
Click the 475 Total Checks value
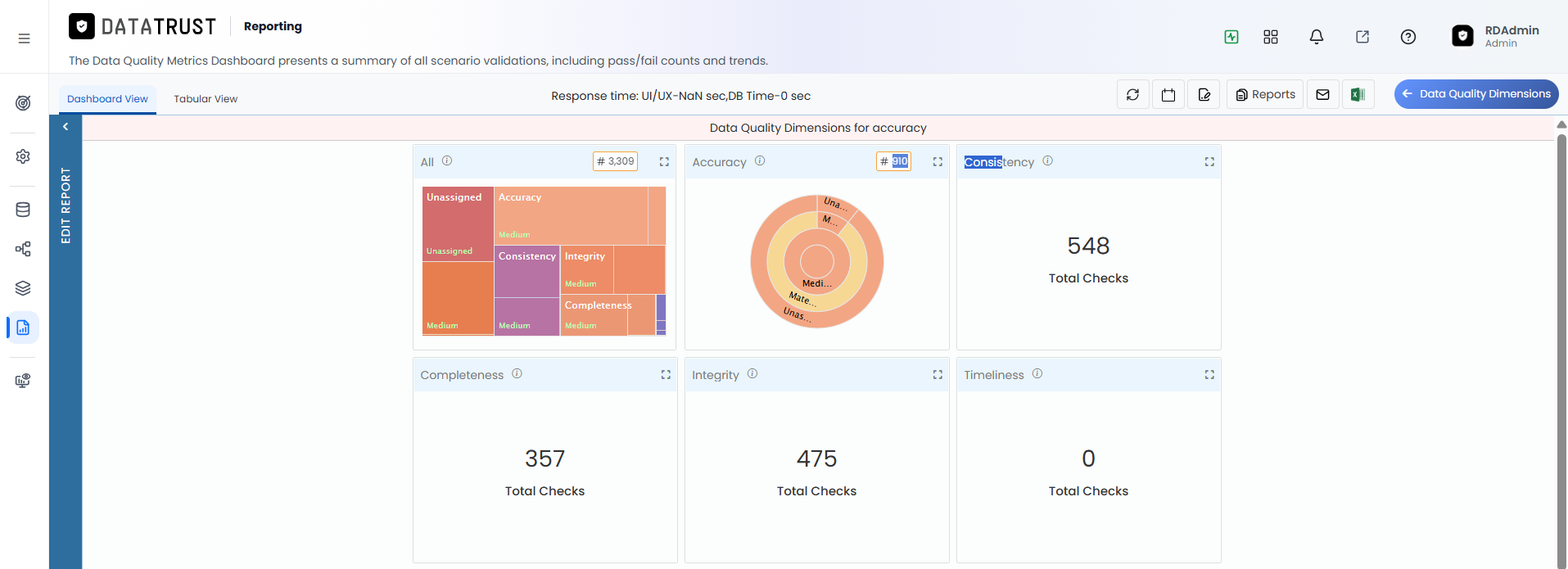tap(816, 458)
